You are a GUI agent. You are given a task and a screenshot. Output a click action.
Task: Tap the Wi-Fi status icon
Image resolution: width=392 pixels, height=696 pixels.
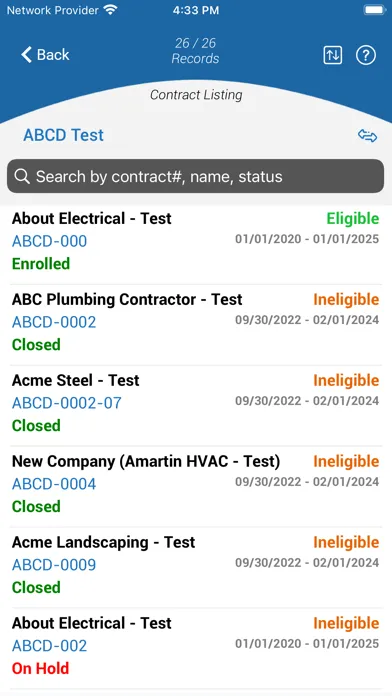coord(111,10)
